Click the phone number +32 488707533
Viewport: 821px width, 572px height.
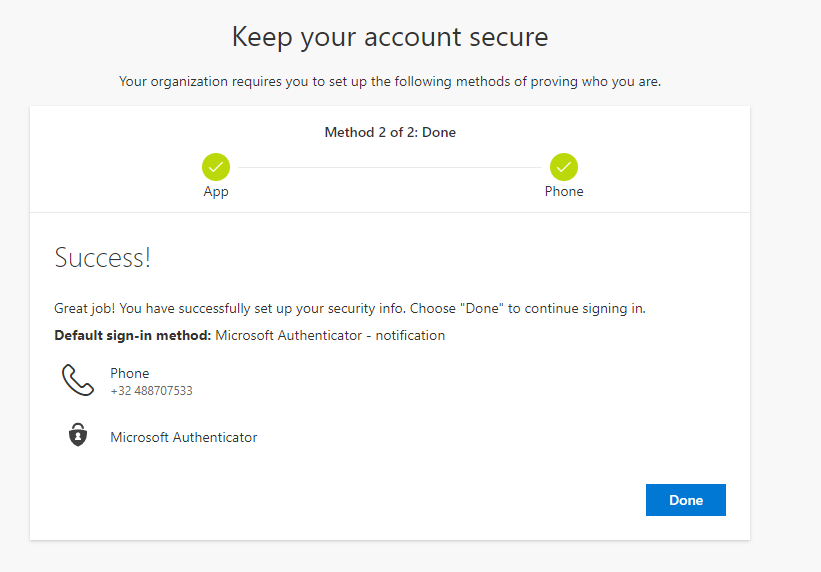pyautogui.click(x=151, y=391)
